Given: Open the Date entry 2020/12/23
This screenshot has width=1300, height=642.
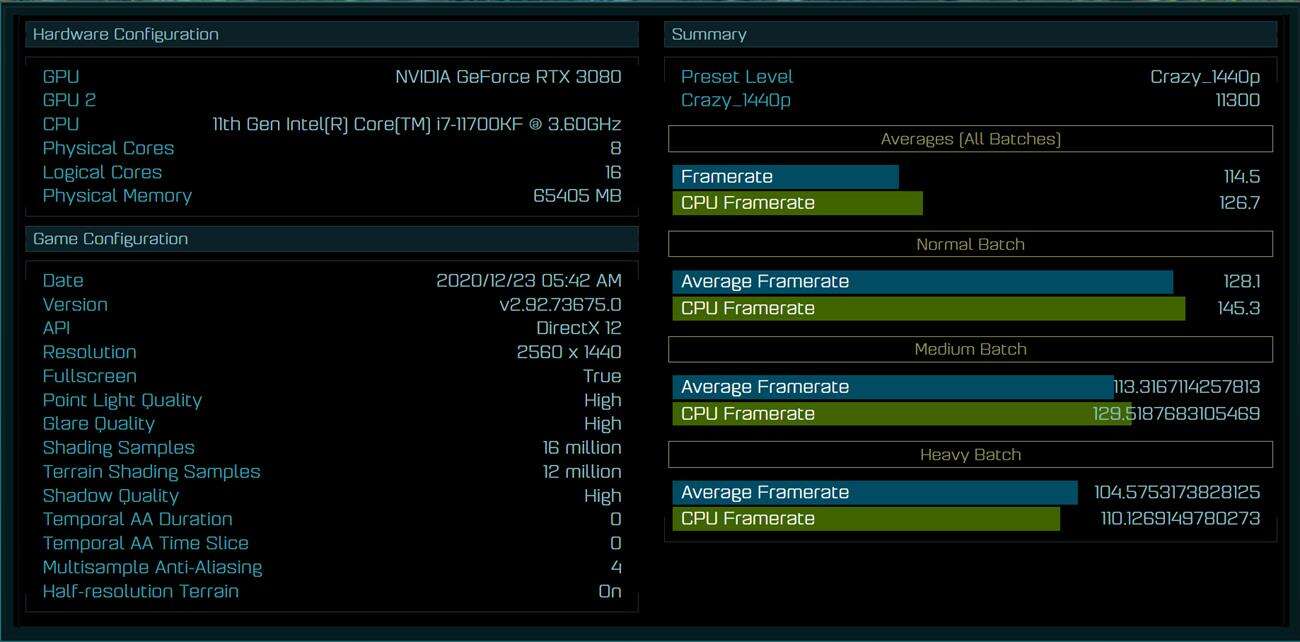Looking at the screenshot, I should tap(62, 280).
